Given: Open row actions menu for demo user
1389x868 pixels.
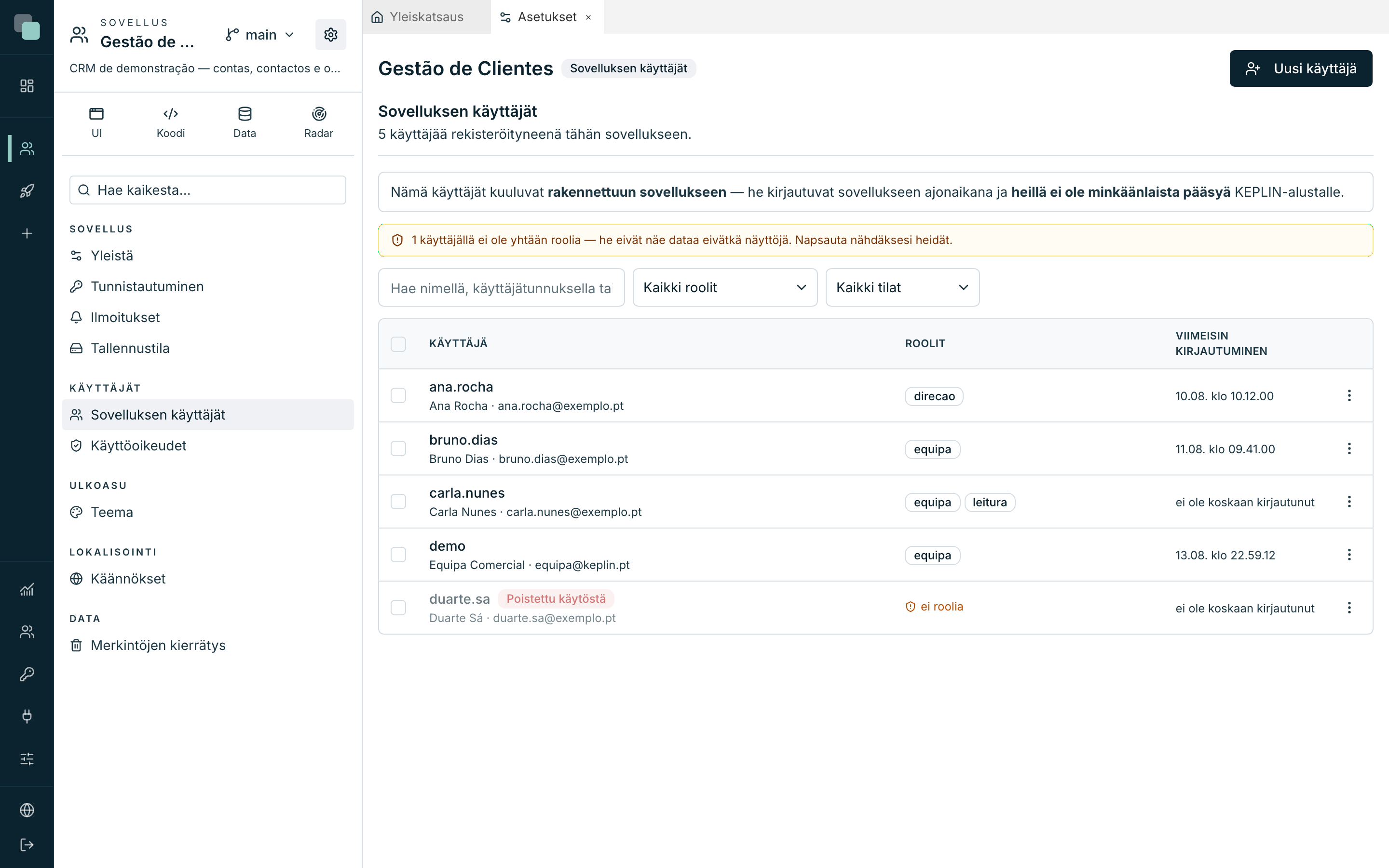Looking at the screenshot, I should [1349, 555].
